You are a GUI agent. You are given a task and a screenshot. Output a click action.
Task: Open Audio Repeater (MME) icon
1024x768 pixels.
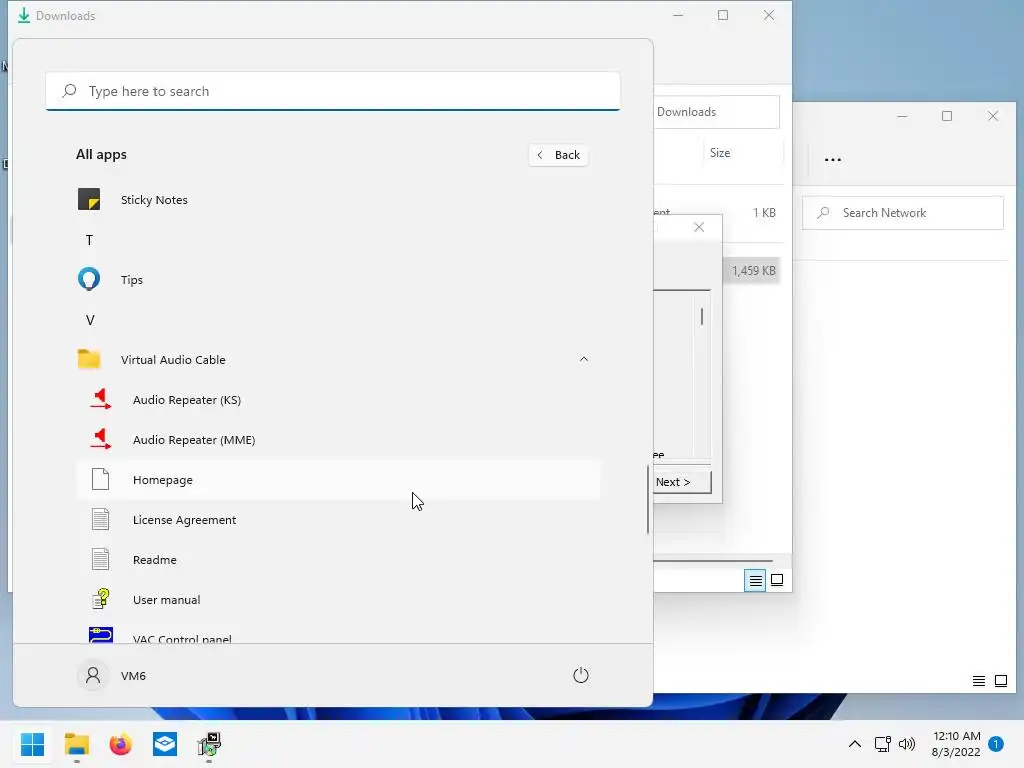[101, 439]
